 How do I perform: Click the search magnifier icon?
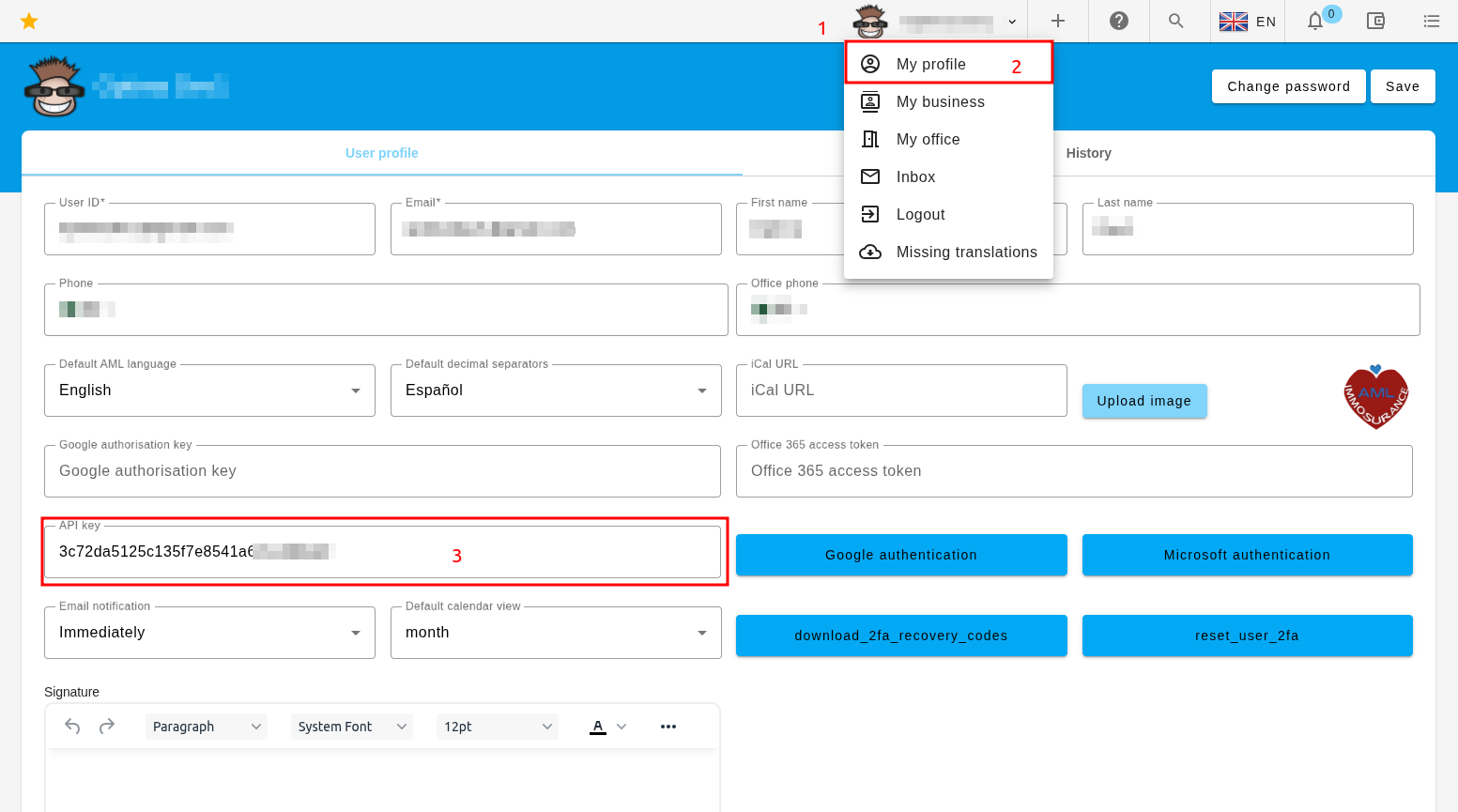tap(1176, 21)
